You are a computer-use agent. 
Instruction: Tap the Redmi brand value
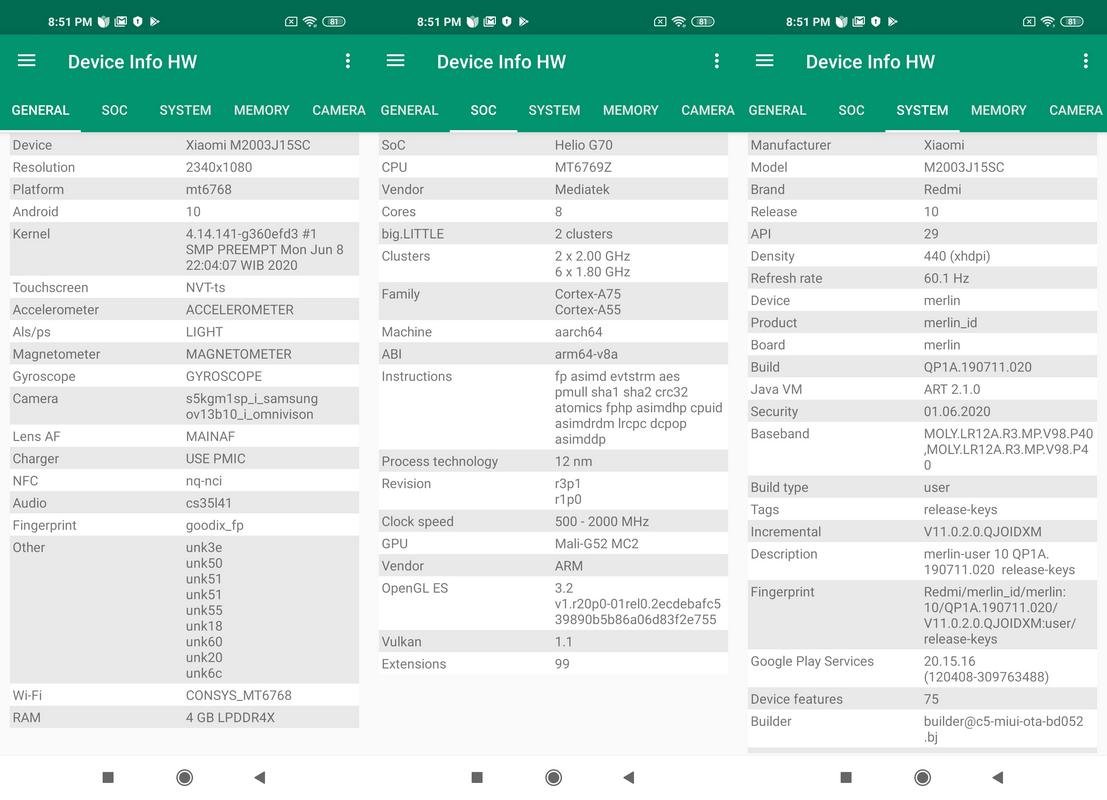click(943, 189)
